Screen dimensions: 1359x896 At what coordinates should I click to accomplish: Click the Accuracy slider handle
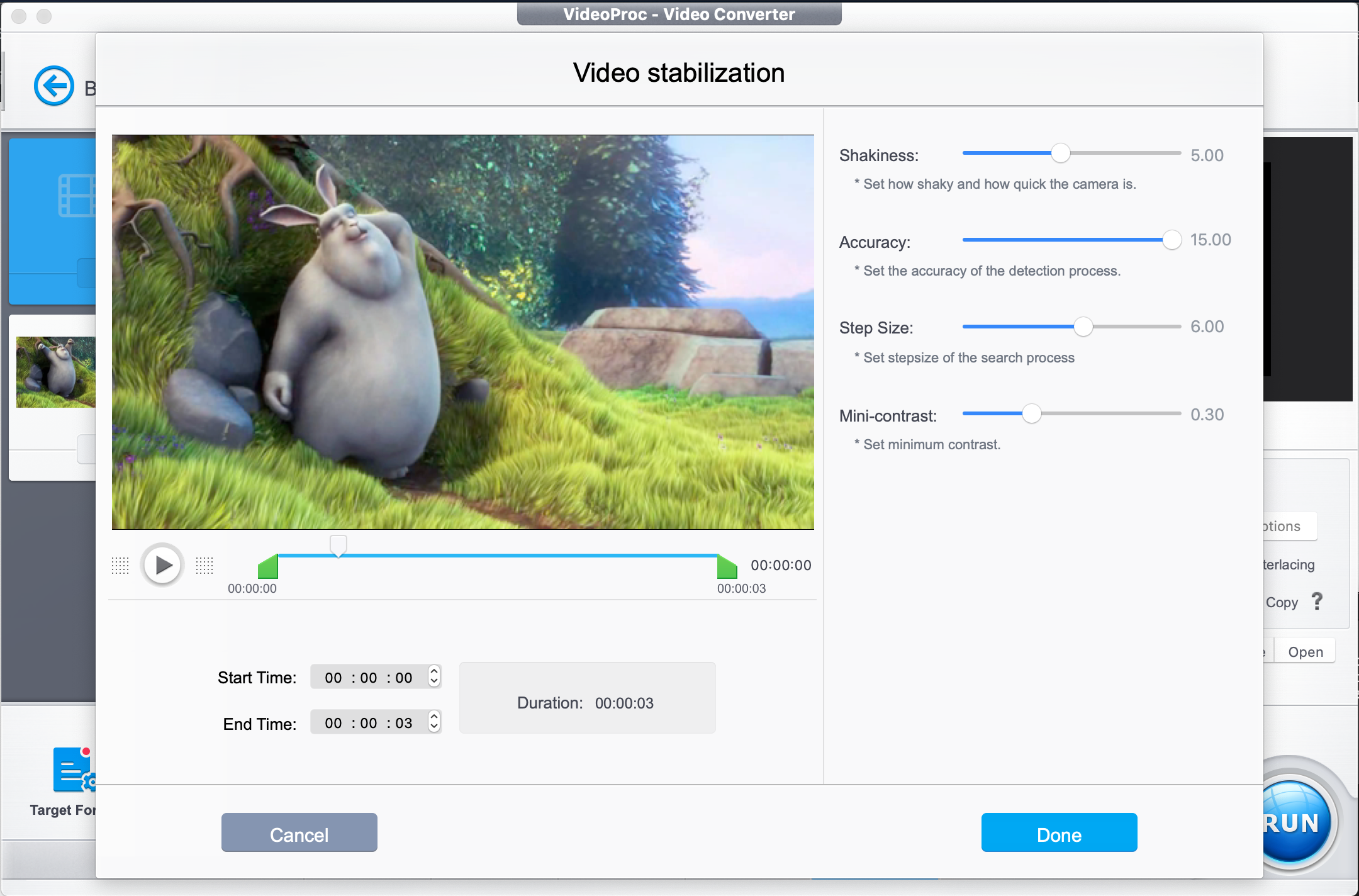tap(1172, 240)
